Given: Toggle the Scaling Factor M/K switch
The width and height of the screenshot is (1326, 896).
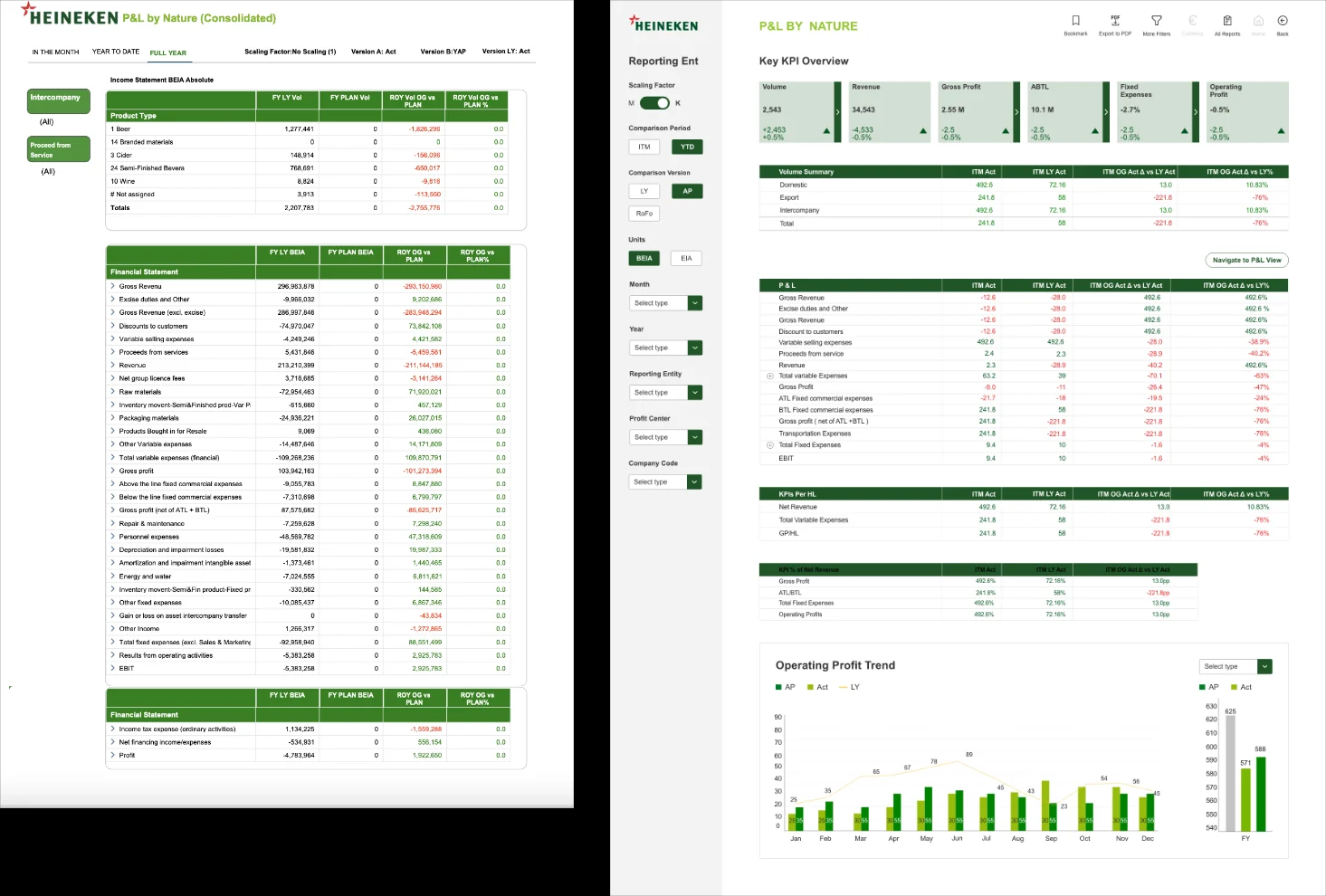Looking at the screenshot, I should 653,103.
